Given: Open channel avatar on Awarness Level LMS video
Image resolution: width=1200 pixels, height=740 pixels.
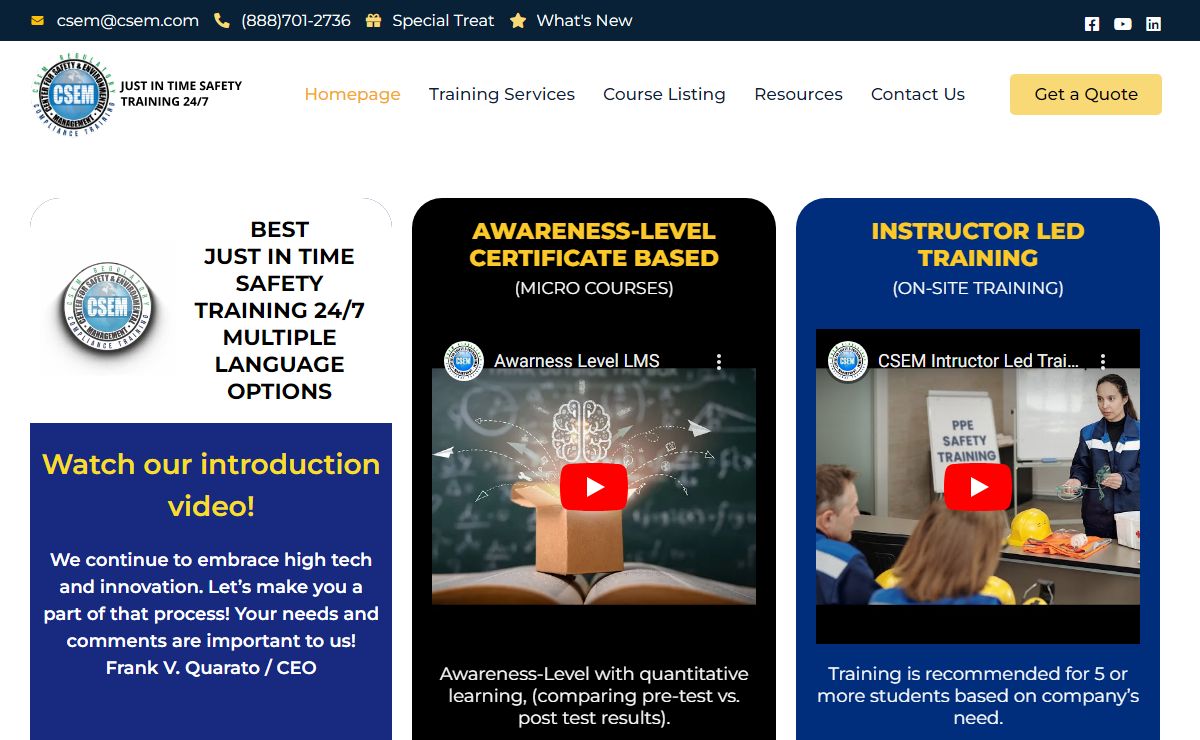Looking at the screenshot, I should pos(464,361).
